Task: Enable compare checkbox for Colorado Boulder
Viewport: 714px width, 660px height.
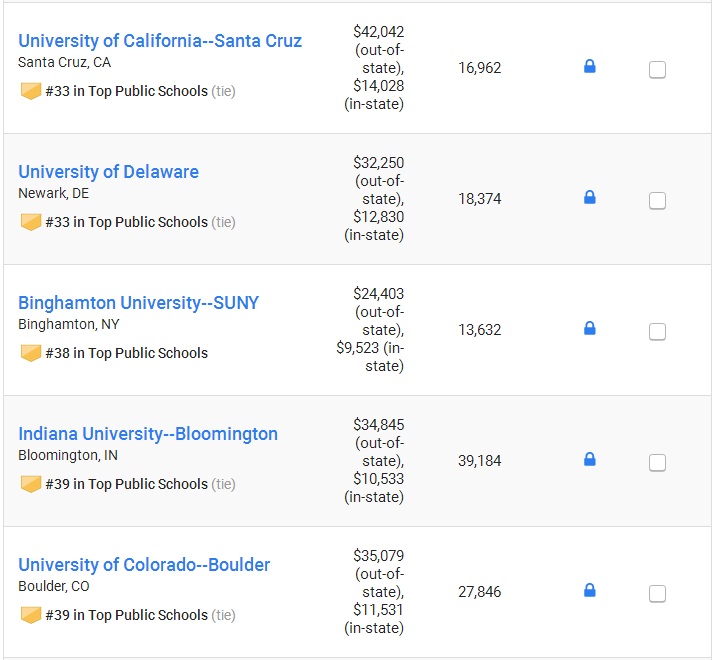Action: click(x=657, y=593)
